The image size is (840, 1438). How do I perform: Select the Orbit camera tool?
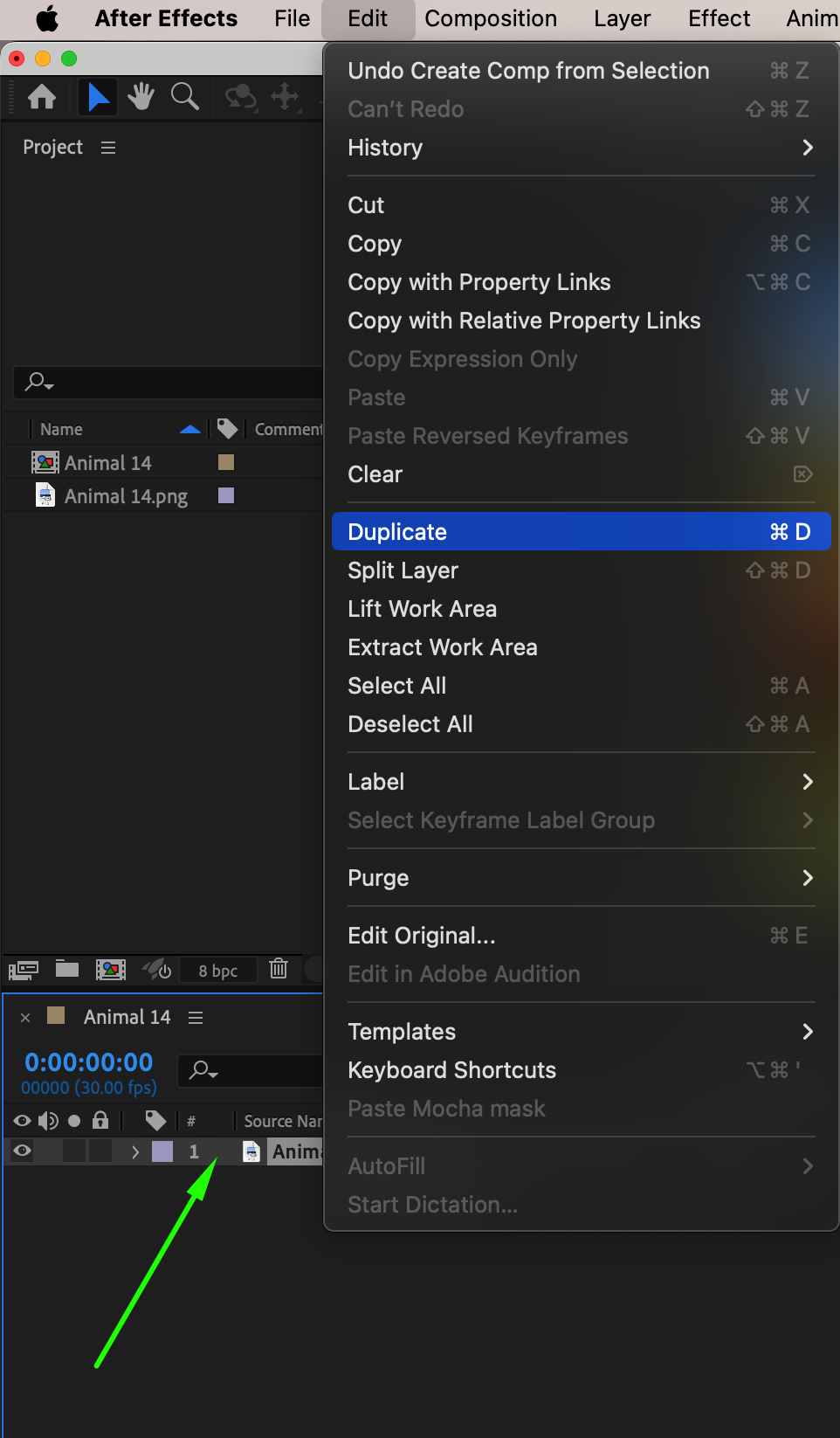[x=240, y=96]
